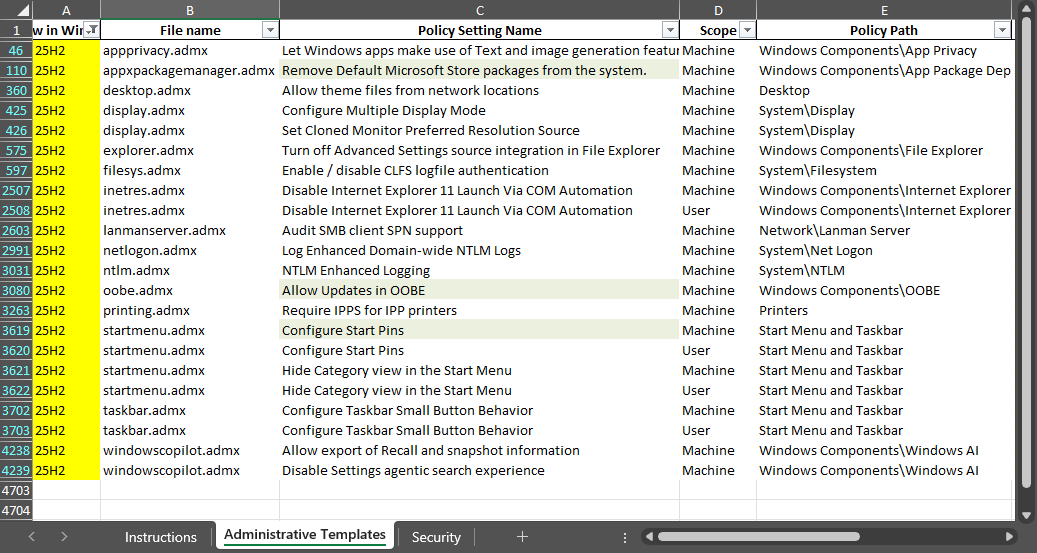Image resolution: width=1037 pixels, height=553 pixels.
Task: Select column A header
Action: (66, 10)
